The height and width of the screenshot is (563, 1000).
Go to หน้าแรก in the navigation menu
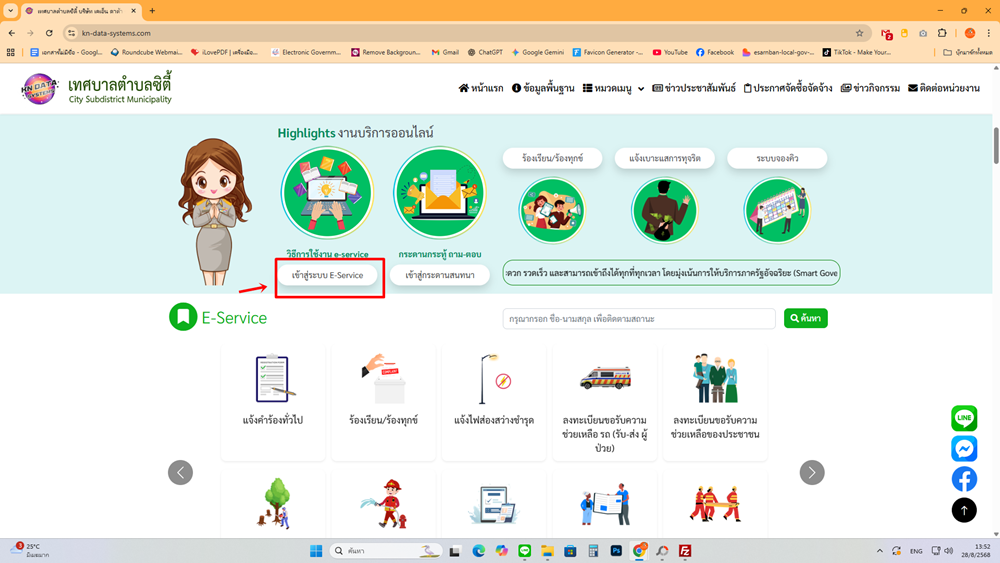pyautogui.click(x=481, y=88)
